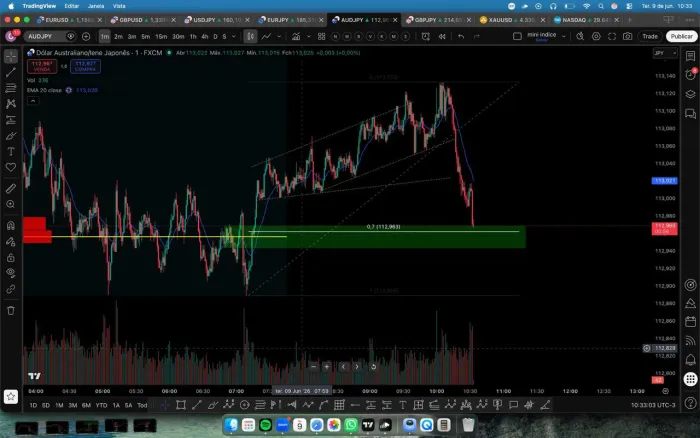Open the object tree layers panel
This screenshot has height=438, width=700.
(691, 94)
